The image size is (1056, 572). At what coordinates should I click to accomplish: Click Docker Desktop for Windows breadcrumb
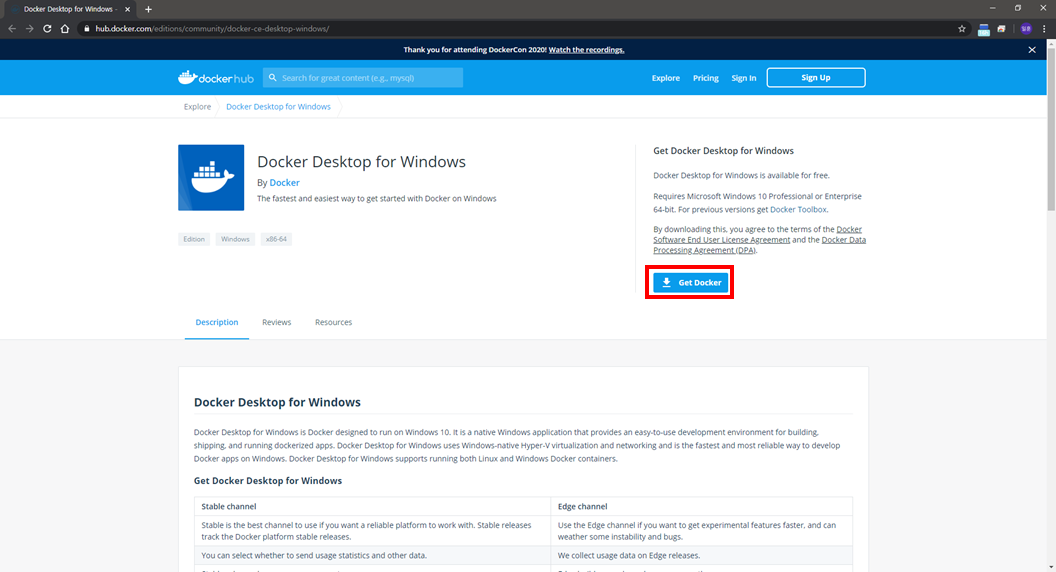[278, 106]
